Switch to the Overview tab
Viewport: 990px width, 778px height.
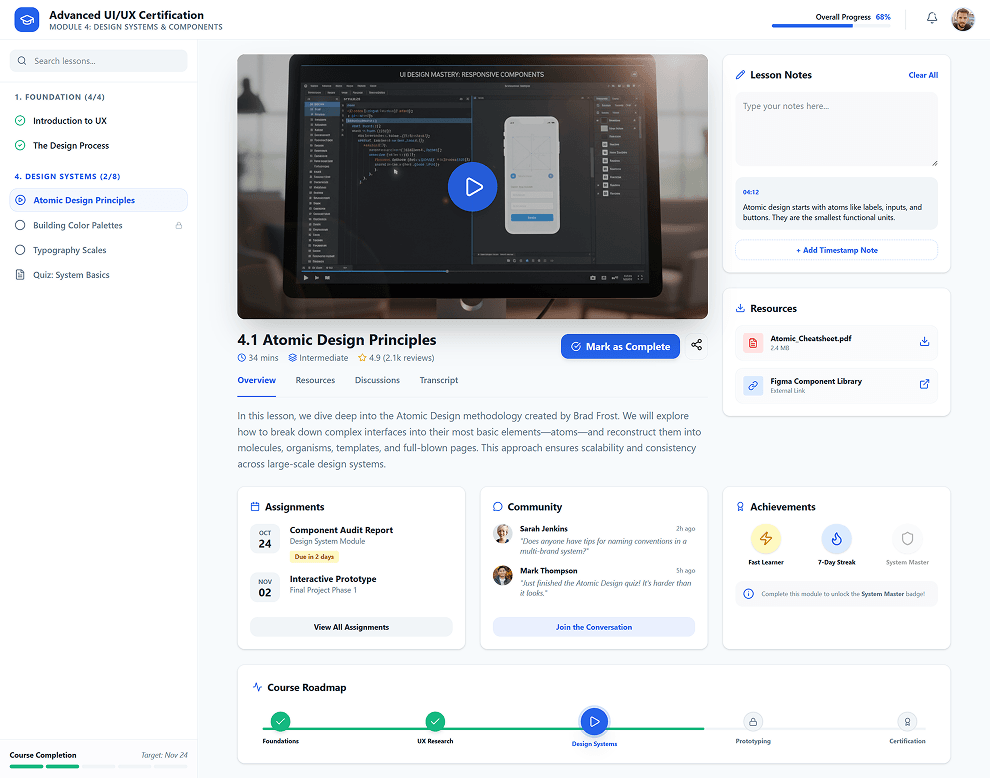tap(256, 380)
